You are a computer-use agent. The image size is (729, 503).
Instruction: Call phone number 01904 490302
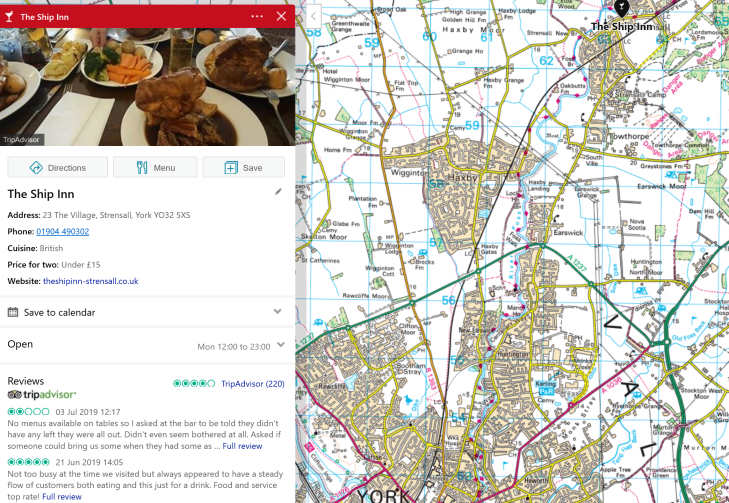[x=63, y=232]
